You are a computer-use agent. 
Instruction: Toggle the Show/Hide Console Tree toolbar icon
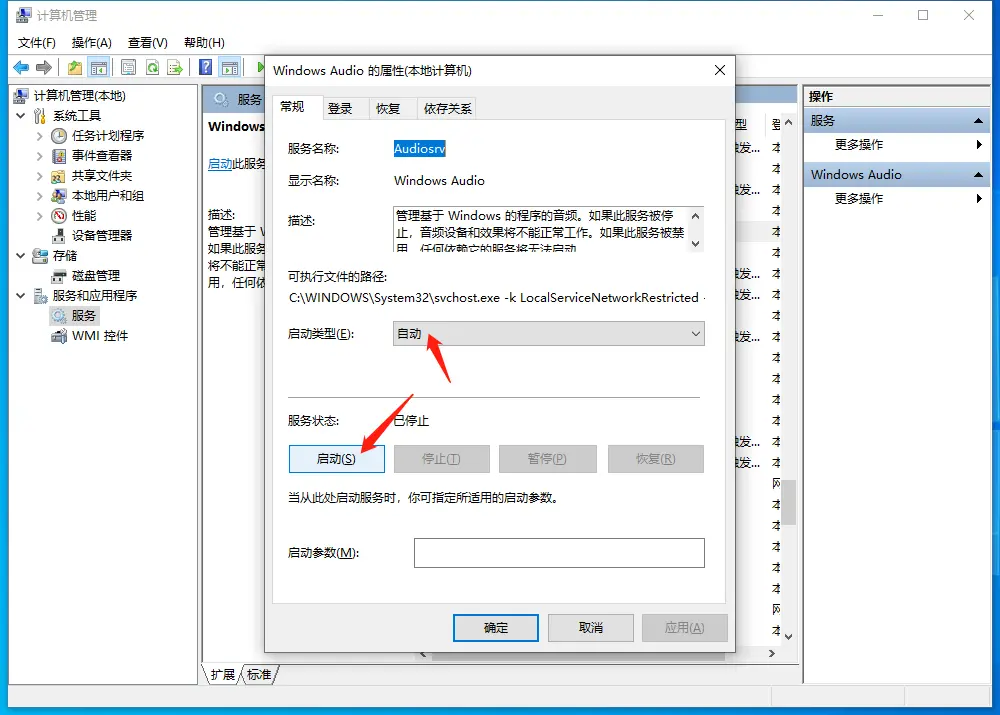tap(99, 67)
